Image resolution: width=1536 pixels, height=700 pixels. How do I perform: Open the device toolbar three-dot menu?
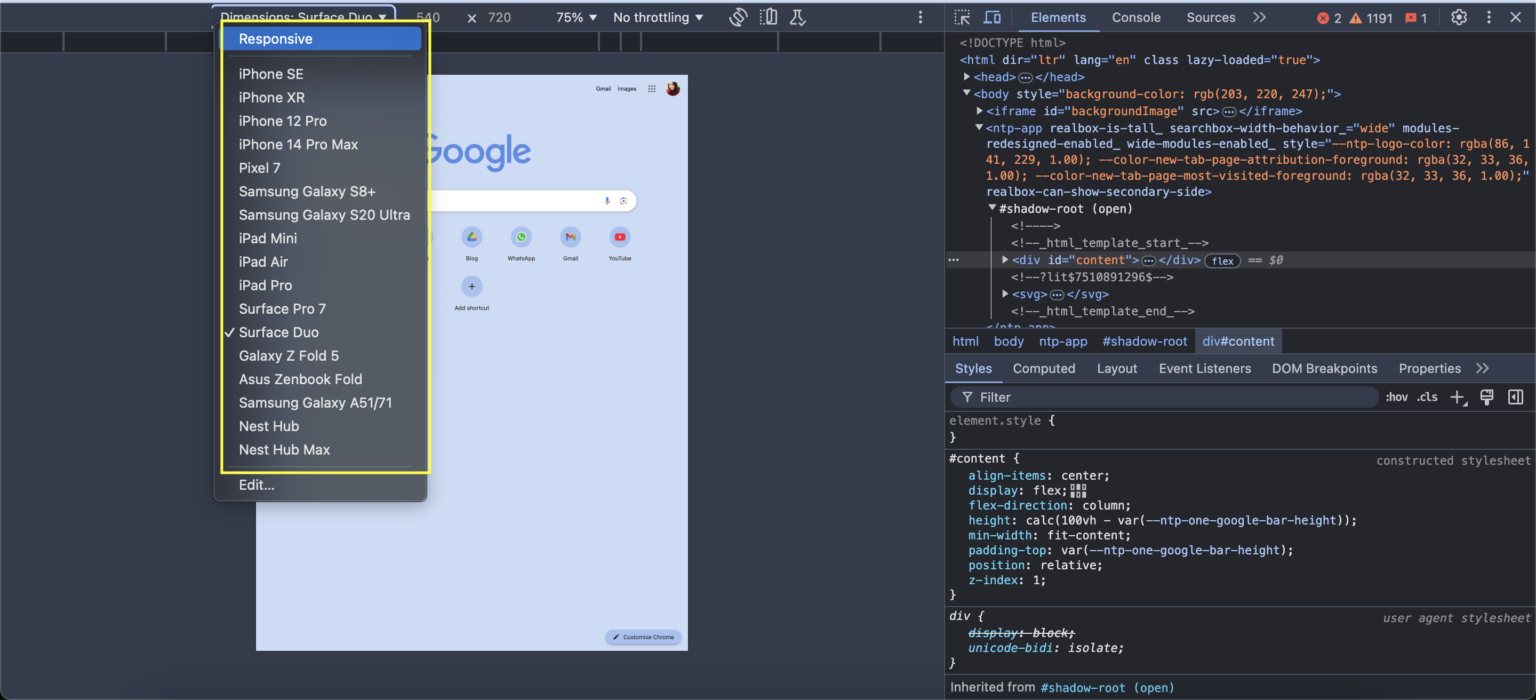pos(919,17)
